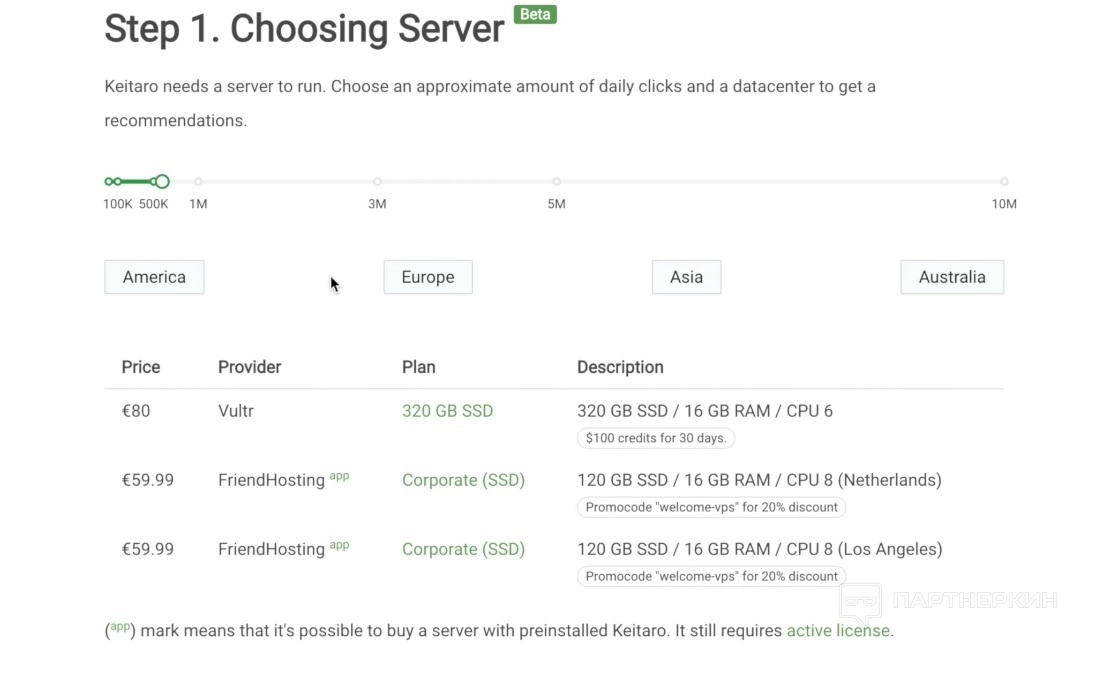The image size is (1109, 681).
Task: Open Corporate (SSD) plan for Los Angeles
Action: point(463,549)
